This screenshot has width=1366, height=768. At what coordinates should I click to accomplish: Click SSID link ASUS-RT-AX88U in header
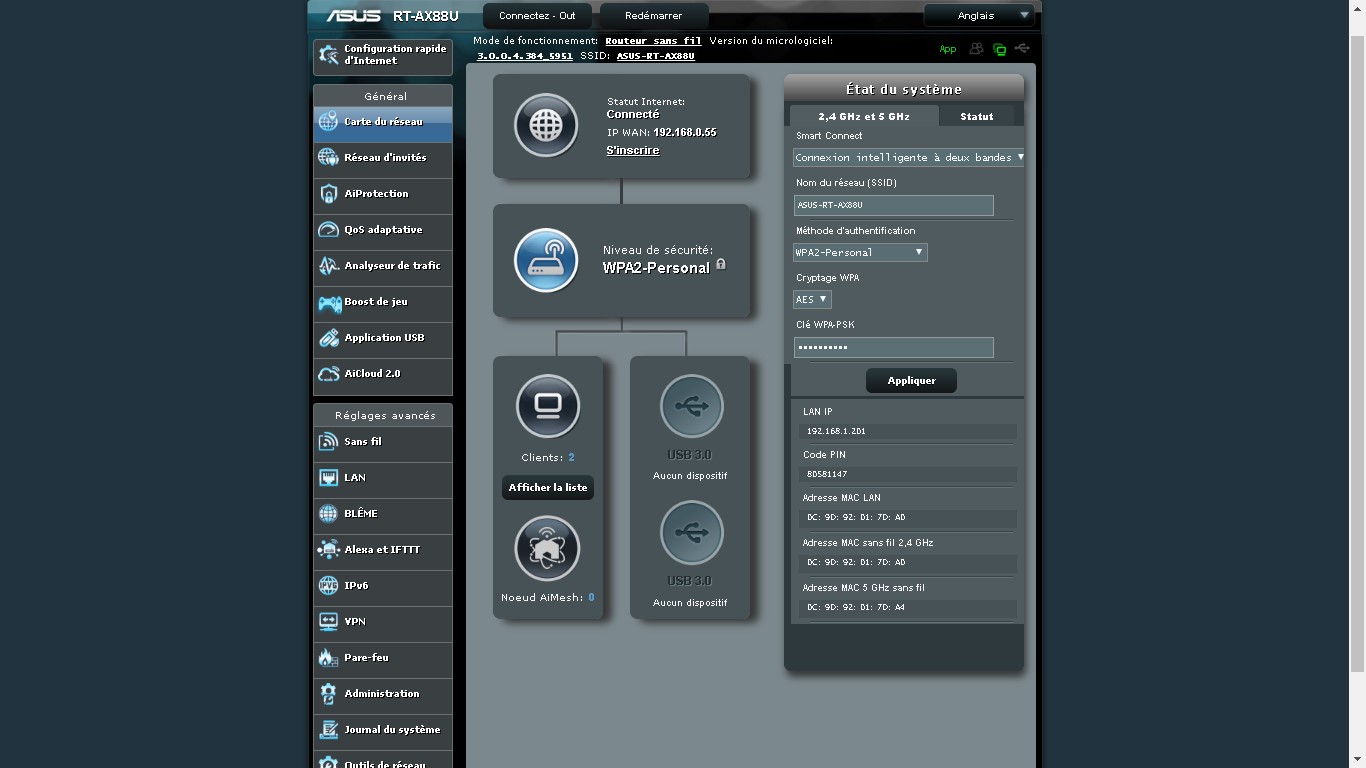pos(656,56)
